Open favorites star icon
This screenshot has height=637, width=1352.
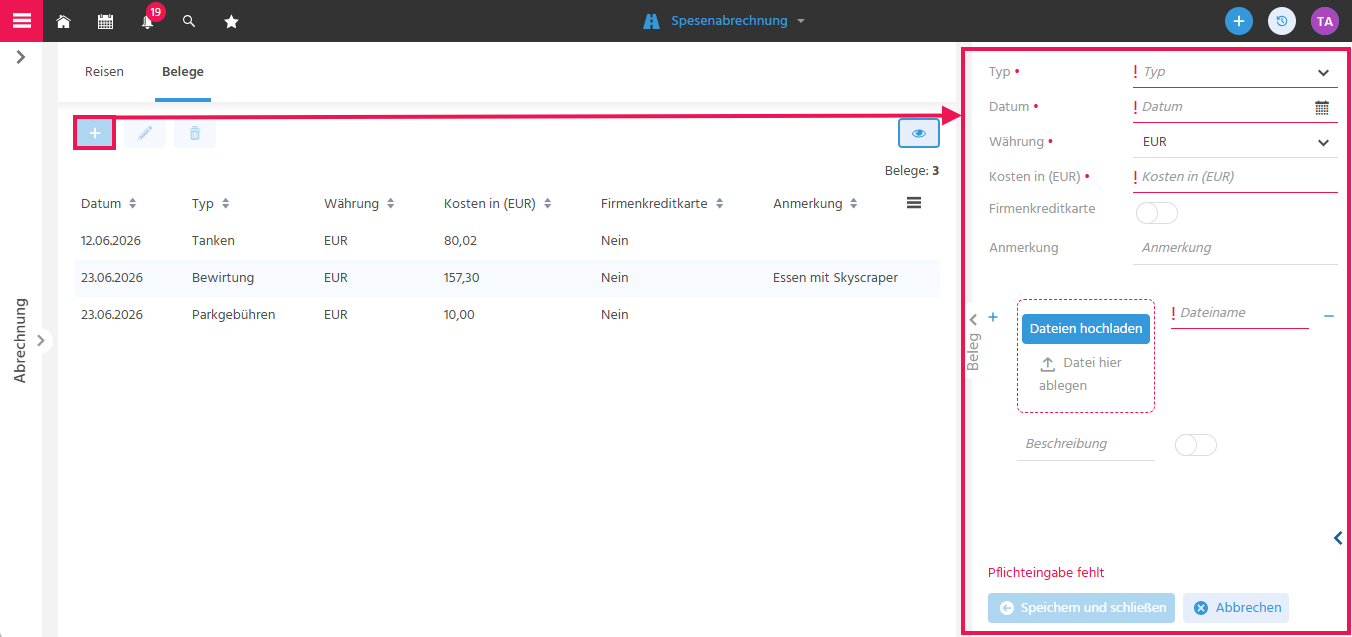click(x=231, y=21)
